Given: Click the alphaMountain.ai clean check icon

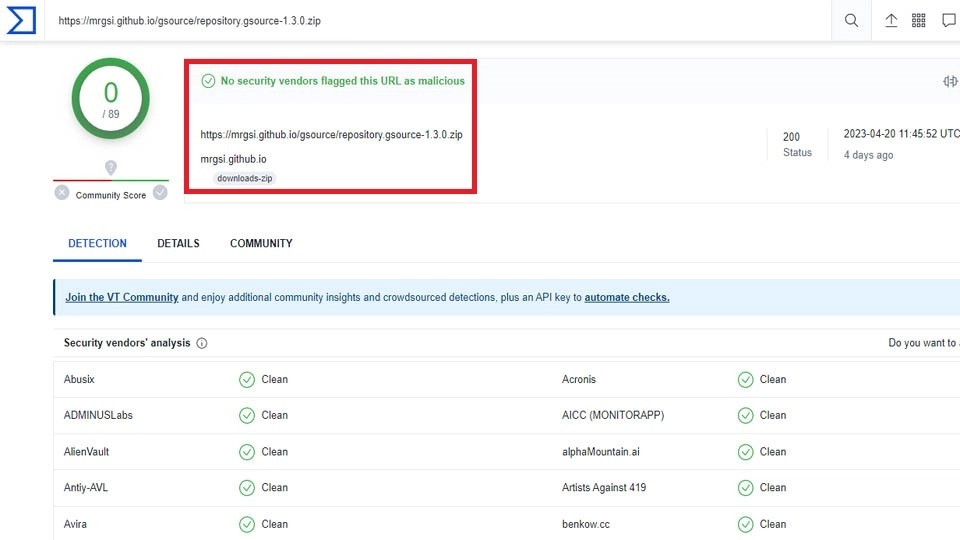Looking at the screenshot, I should pyautogui.click(x=745, y=452).
